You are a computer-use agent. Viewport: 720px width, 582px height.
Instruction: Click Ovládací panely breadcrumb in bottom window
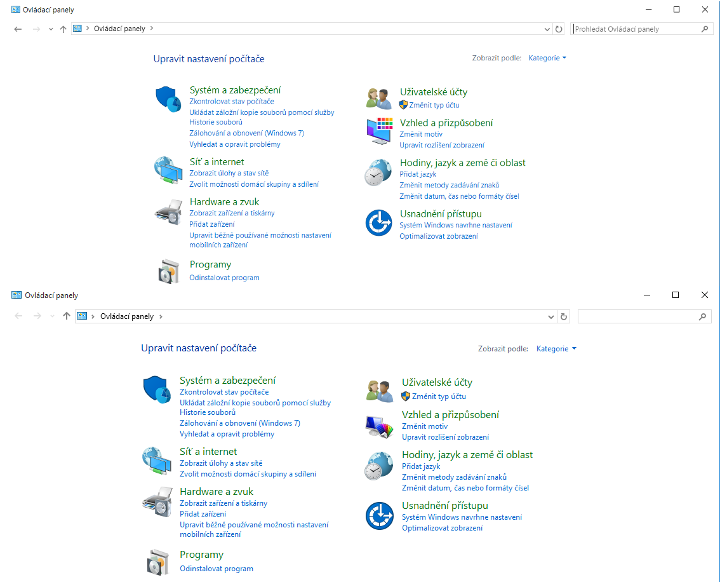pyautogui.click(x=127, y=316)
